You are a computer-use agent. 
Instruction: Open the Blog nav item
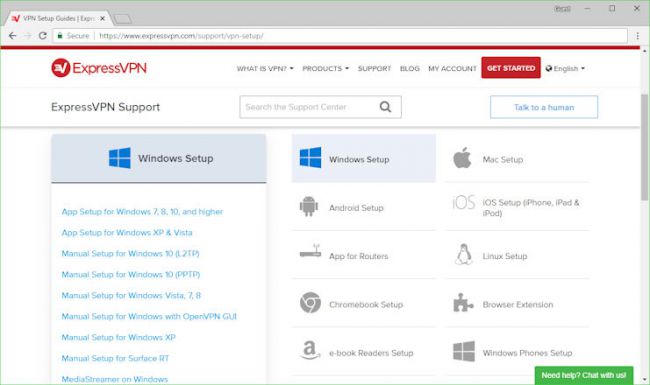coord(410,68)
